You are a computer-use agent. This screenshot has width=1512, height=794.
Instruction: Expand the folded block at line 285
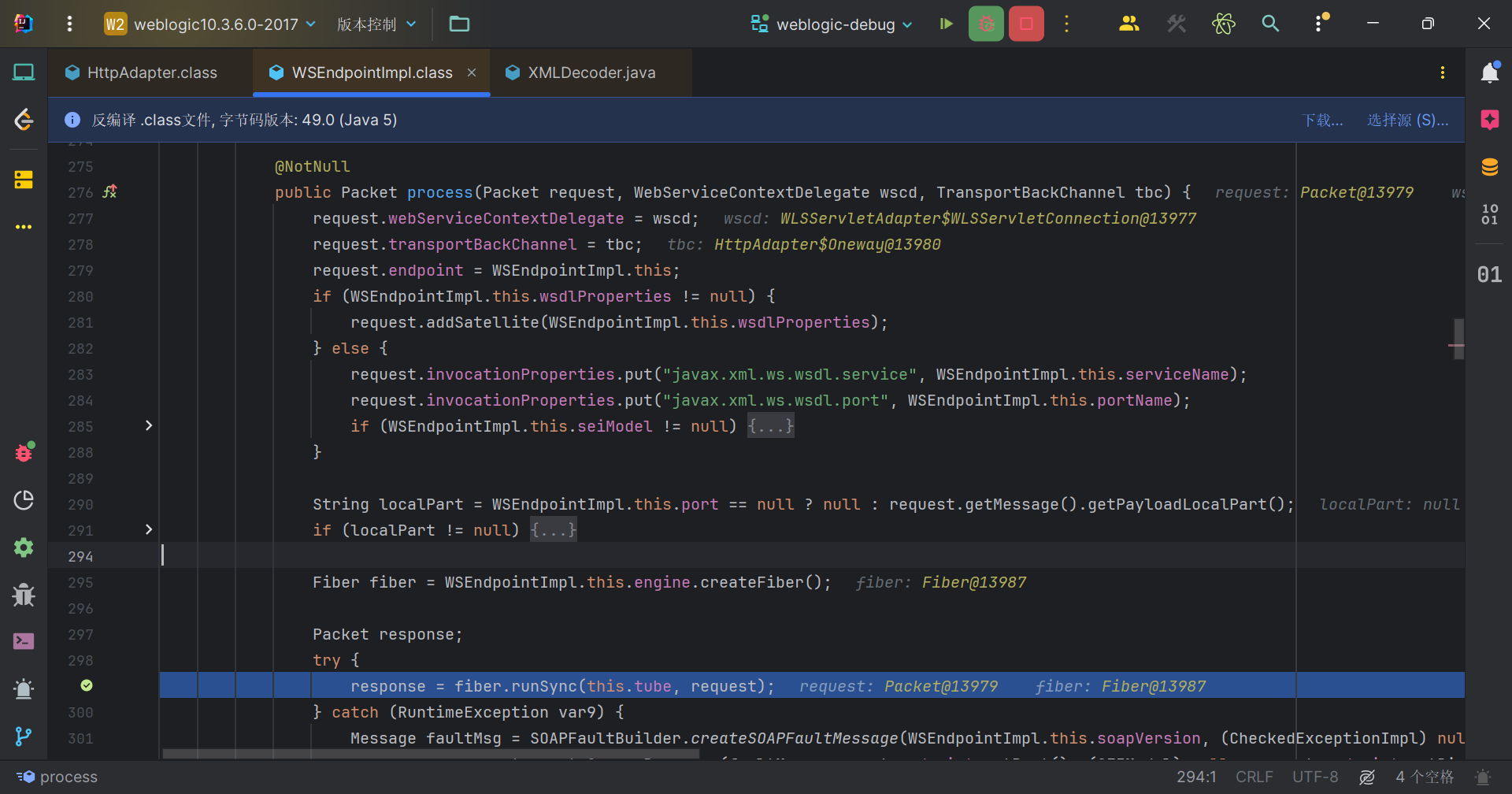coord(148,425)
